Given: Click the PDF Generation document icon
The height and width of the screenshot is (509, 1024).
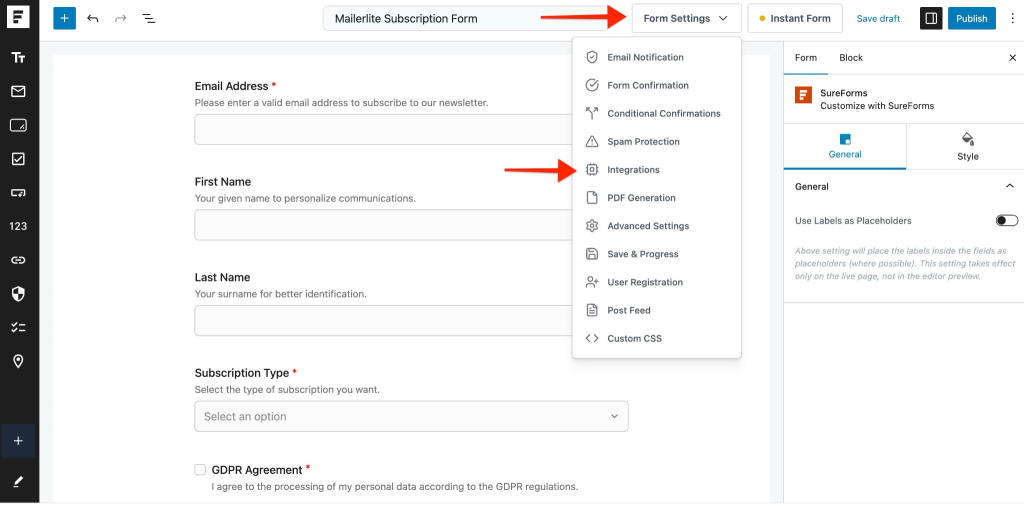Looking at the screenshot, I should click(x=592, y=198).
